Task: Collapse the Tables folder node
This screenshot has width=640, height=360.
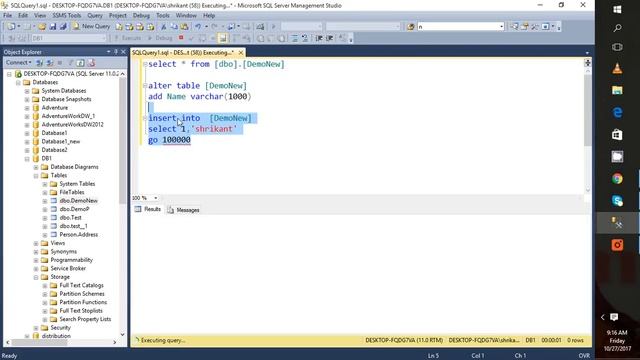Action: pyautogui.click(x=36, y=176)
